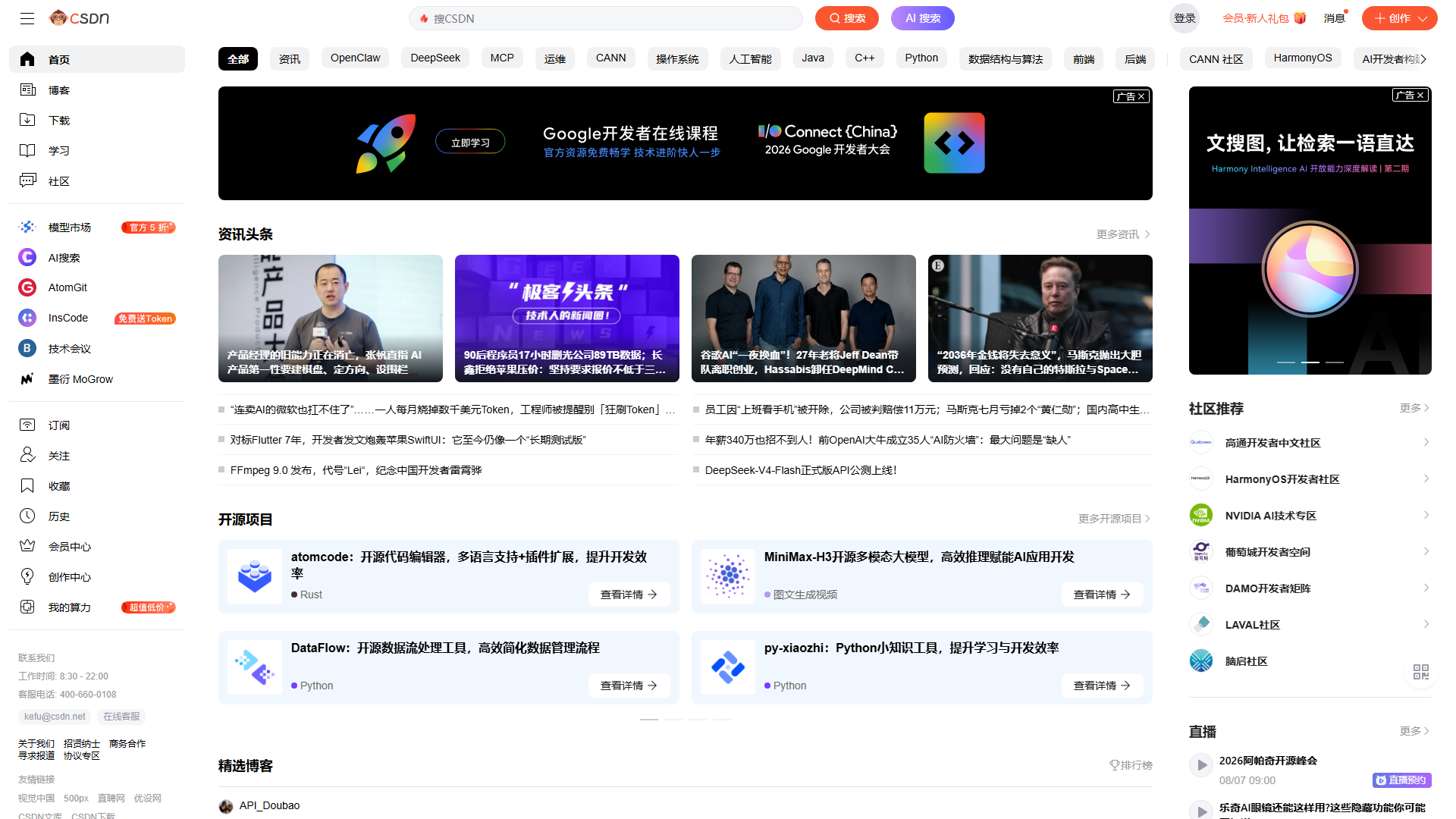Open the 历史 clock icon

click(x=27, y=516)
